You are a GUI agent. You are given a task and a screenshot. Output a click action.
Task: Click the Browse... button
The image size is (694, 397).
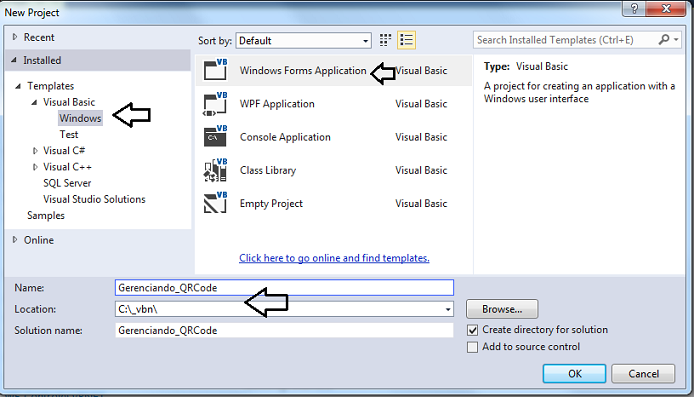pyautogui.click(x=502, y=309)
